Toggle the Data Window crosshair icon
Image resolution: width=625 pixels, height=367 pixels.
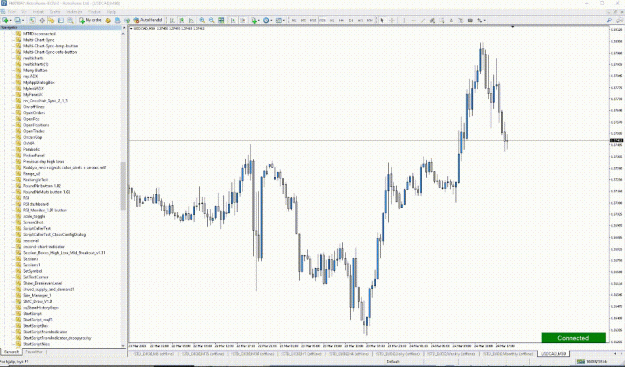click(x=42, y=20)
